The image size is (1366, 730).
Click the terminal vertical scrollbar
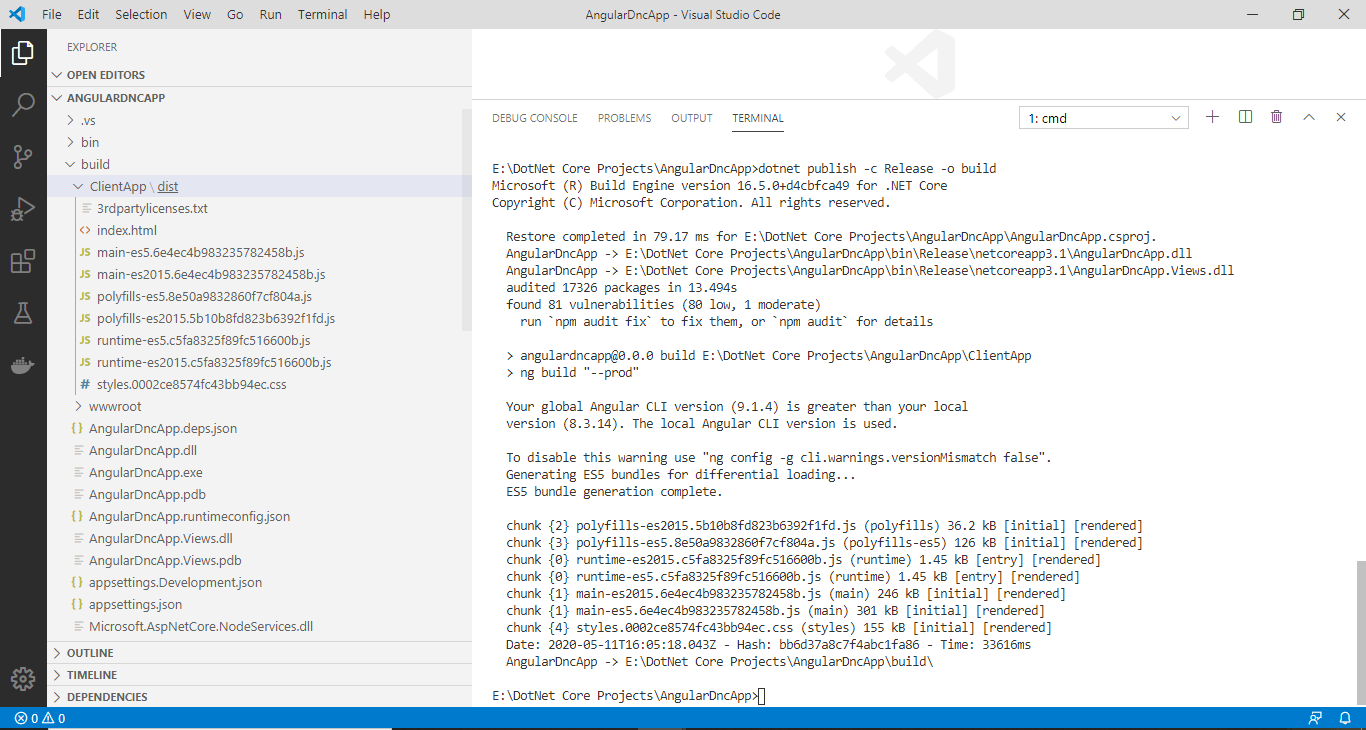[x=1361, y=632]
